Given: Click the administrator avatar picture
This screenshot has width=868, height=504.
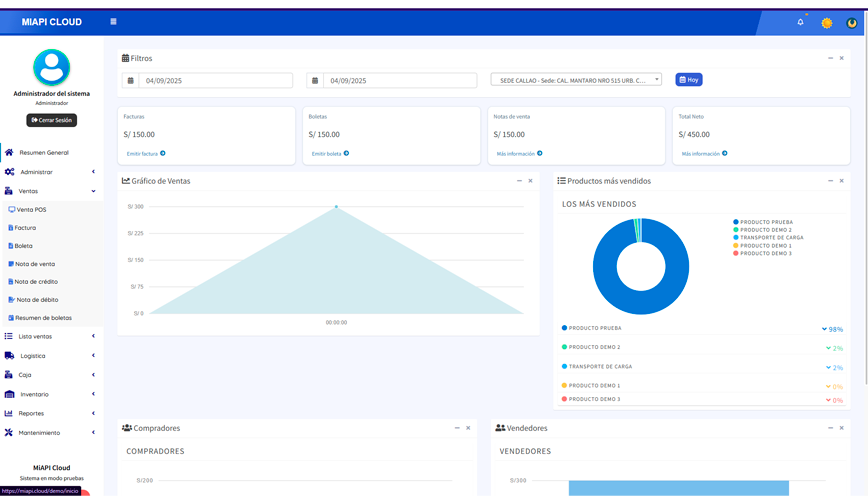Looking at the screenshot, I should [x=51, y=67].
